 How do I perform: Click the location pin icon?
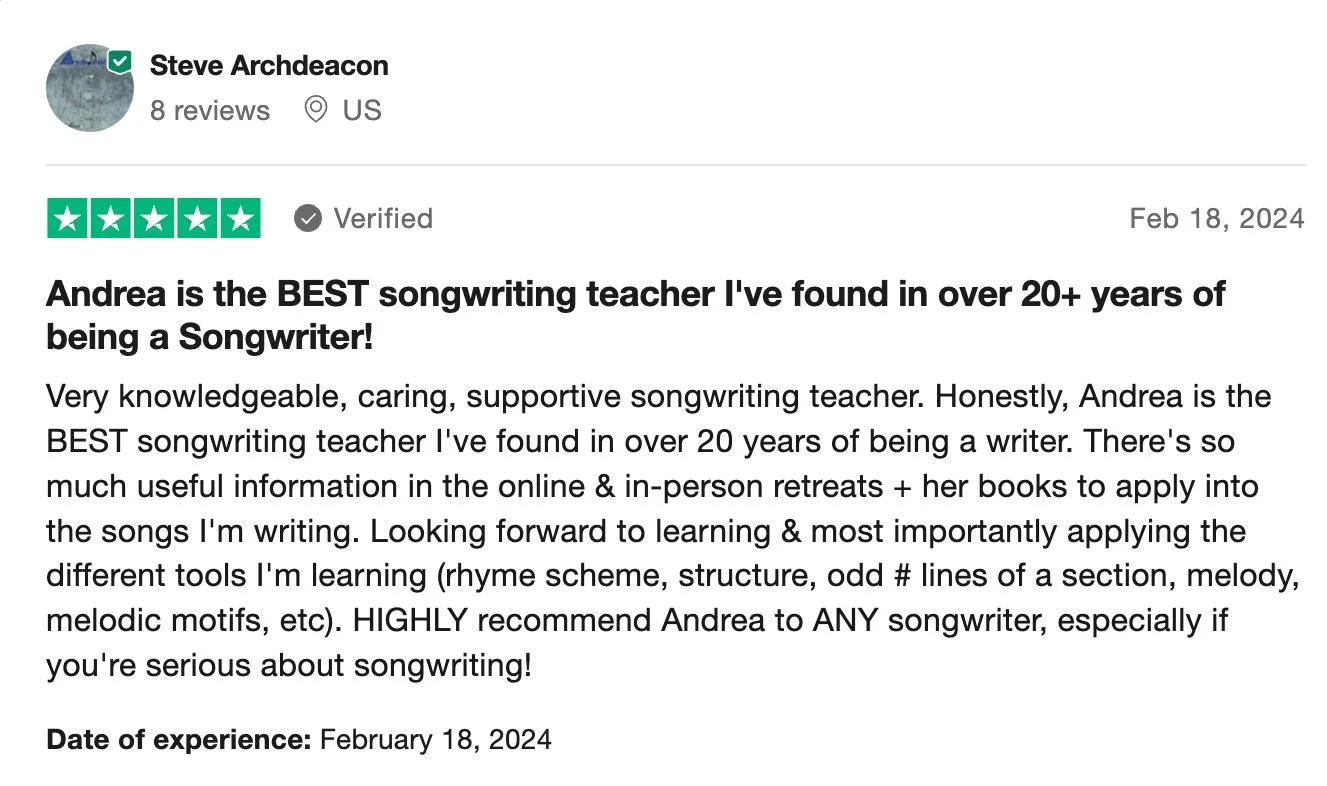(315, 110)
